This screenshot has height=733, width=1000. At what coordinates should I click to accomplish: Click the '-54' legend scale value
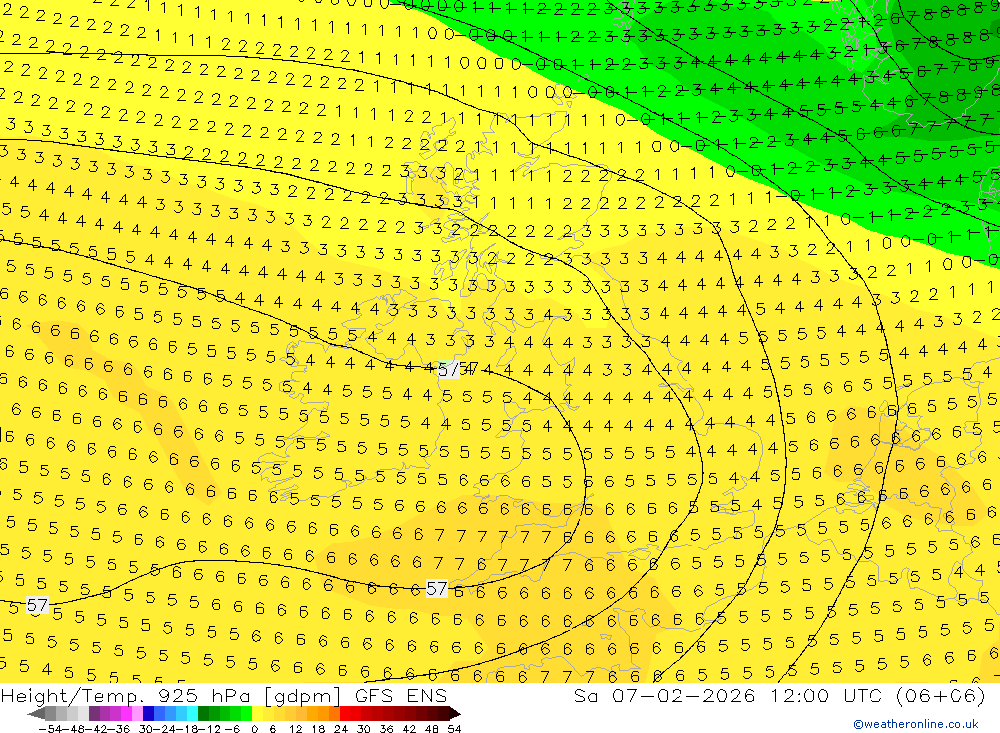pos(51,729)
